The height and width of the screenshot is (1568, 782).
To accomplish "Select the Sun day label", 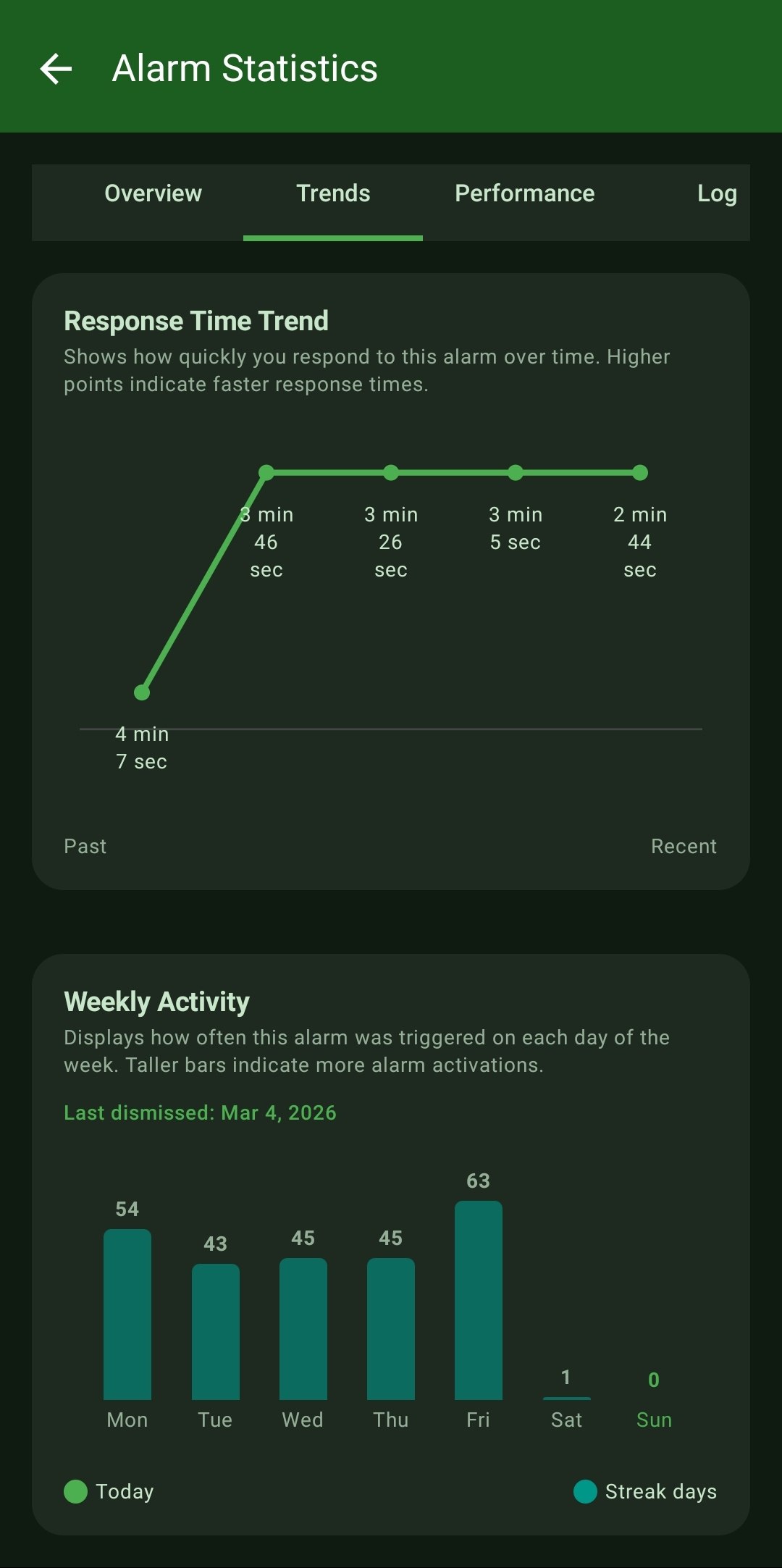I will pyautogui.click(x=654, y=1420).
